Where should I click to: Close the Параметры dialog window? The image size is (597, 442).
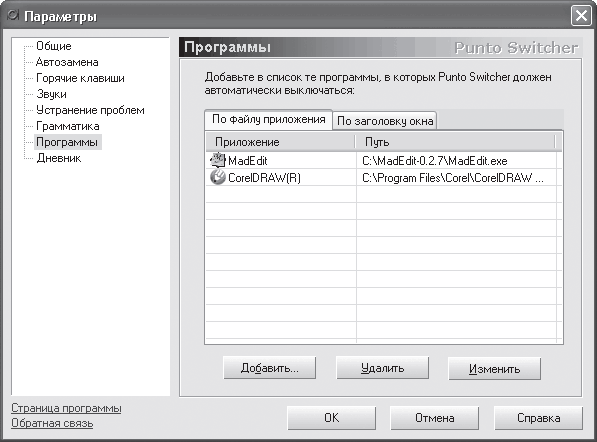(x=581, y=16)
